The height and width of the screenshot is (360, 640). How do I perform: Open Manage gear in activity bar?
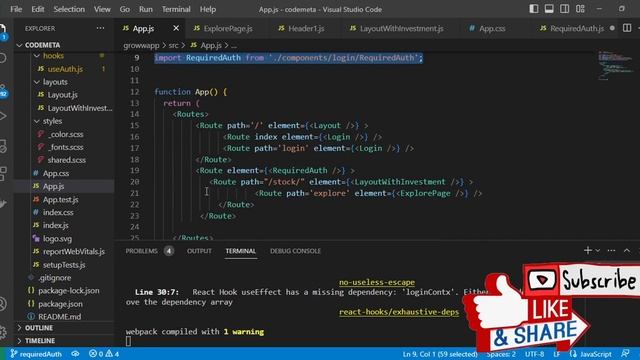point(2,331)
